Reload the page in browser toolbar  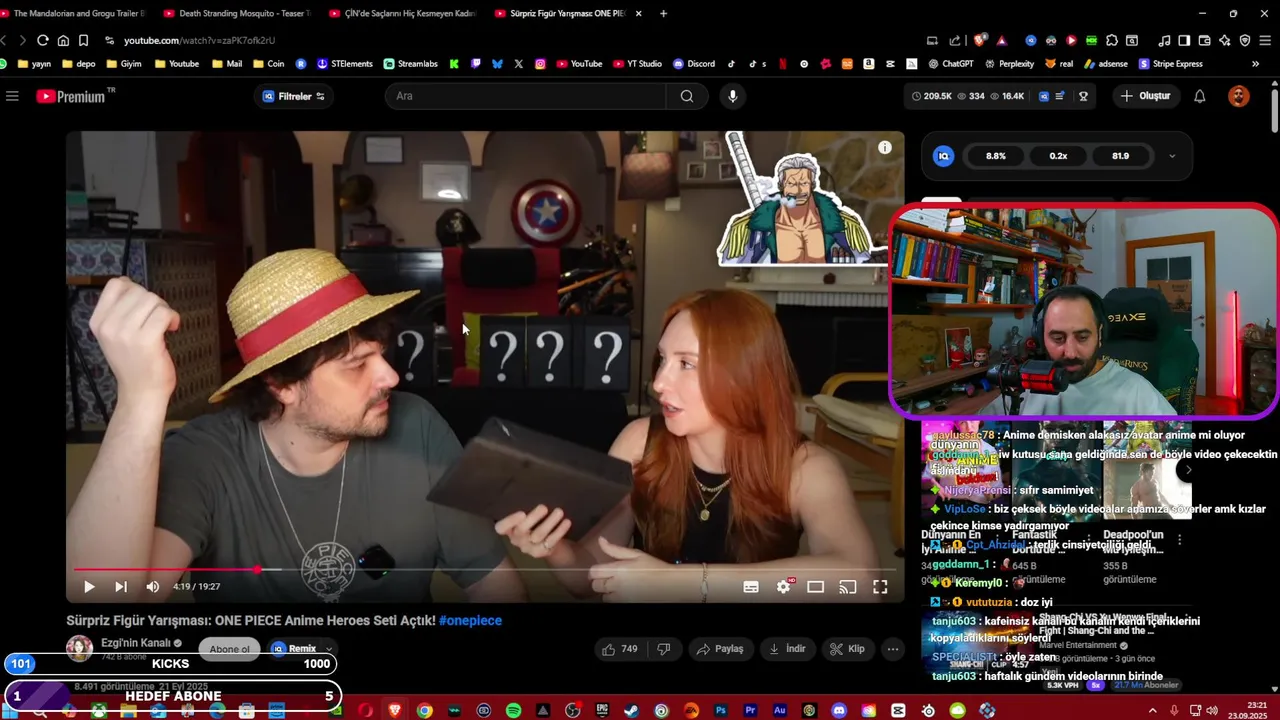(x=42, y=40)
